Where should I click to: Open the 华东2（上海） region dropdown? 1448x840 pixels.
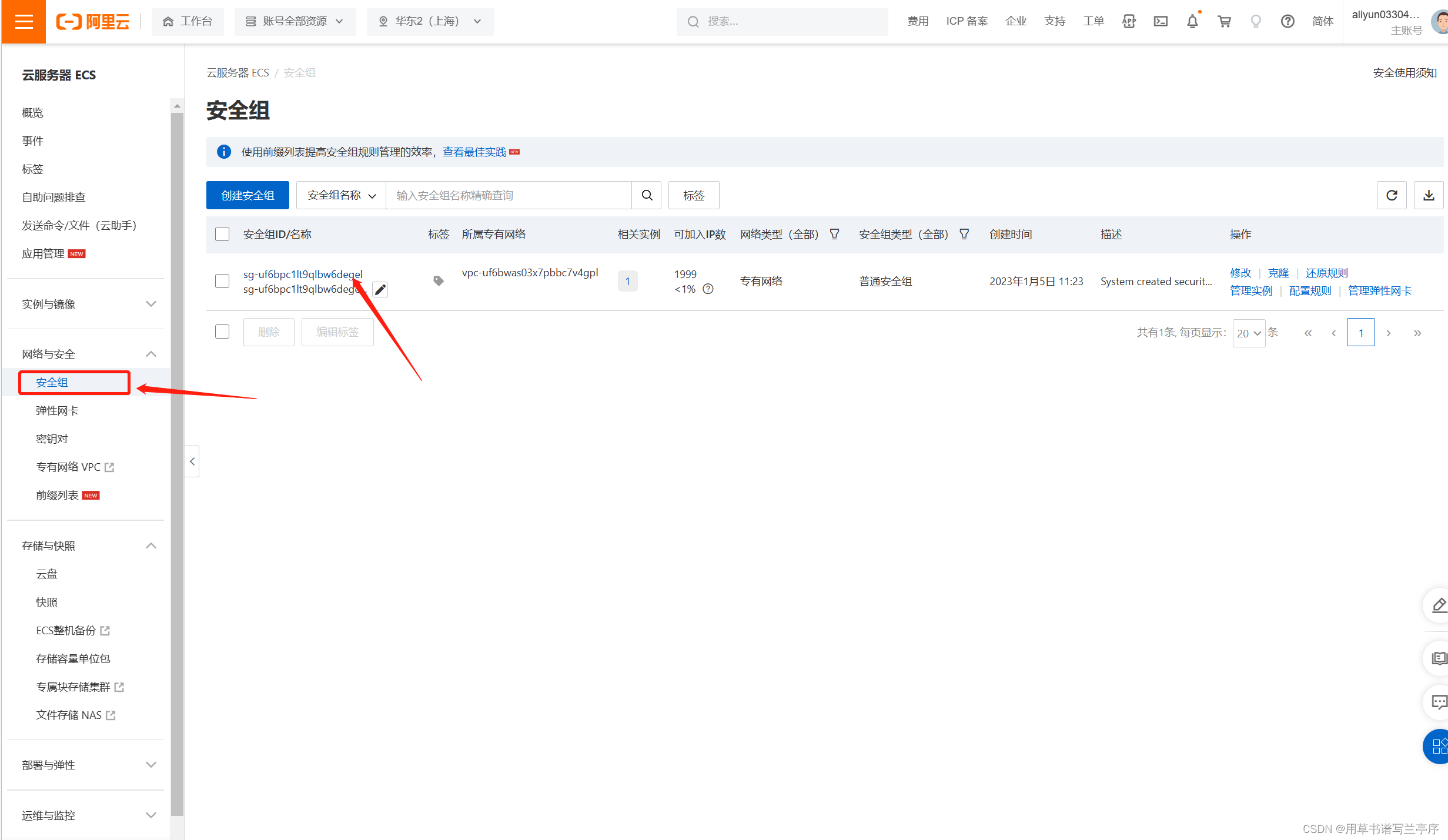430,22
